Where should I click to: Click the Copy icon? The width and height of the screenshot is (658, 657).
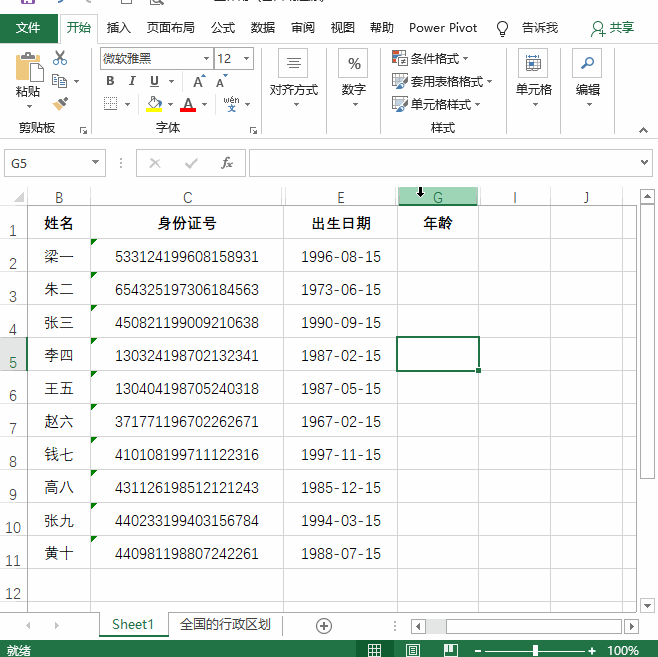(59, 81)
